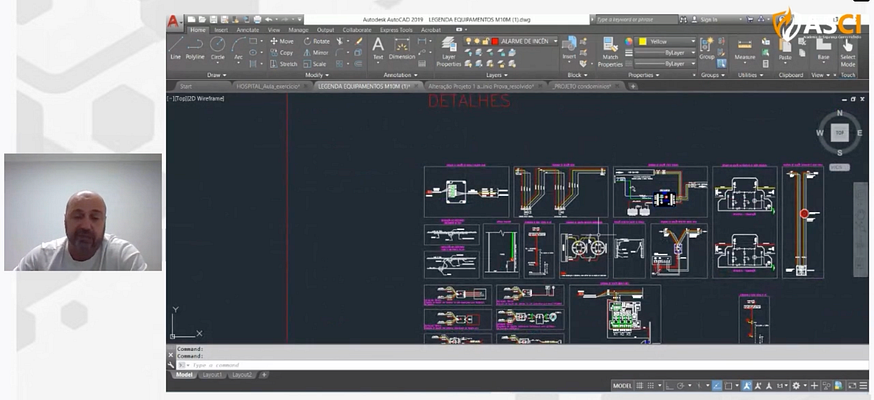874x400 pixels.
Task: Open the Yellow object color dropdown
Action: pos(693,41)
